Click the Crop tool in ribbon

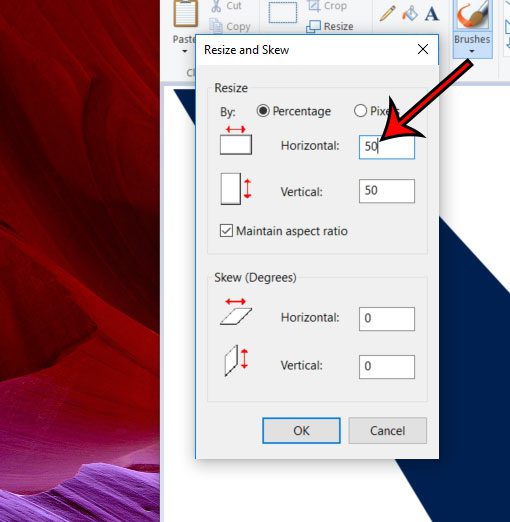[x=327, y=6]
